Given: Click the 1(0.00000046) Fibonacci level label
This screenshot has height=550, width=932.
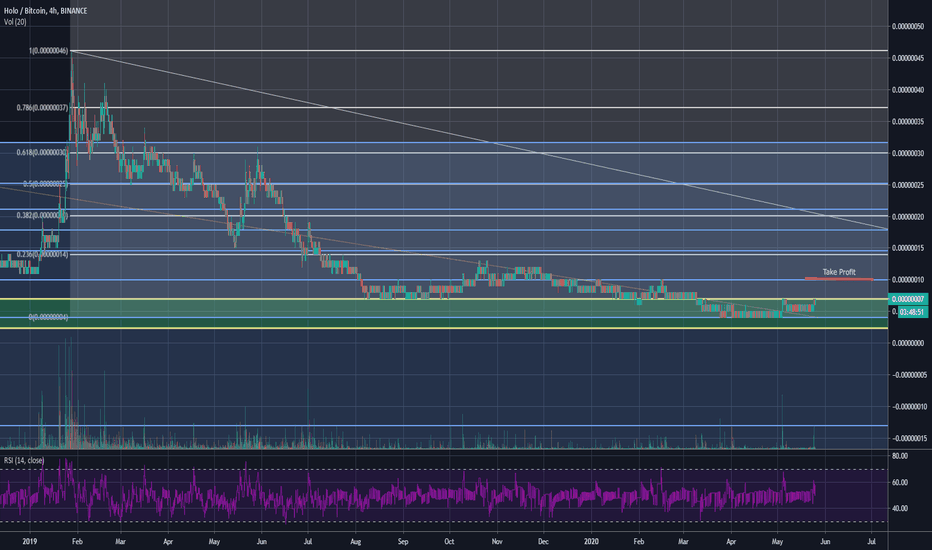Looking at the screenshot, I should point(48,51).
